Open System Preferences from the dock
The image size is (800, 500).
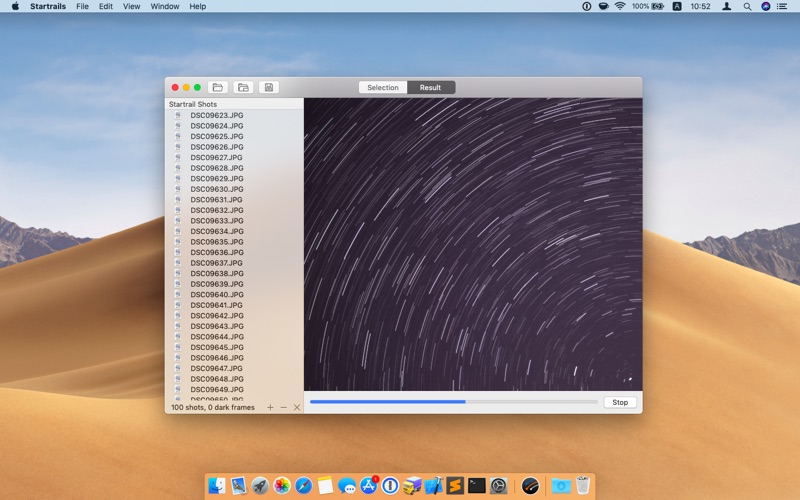pos(498,485)
